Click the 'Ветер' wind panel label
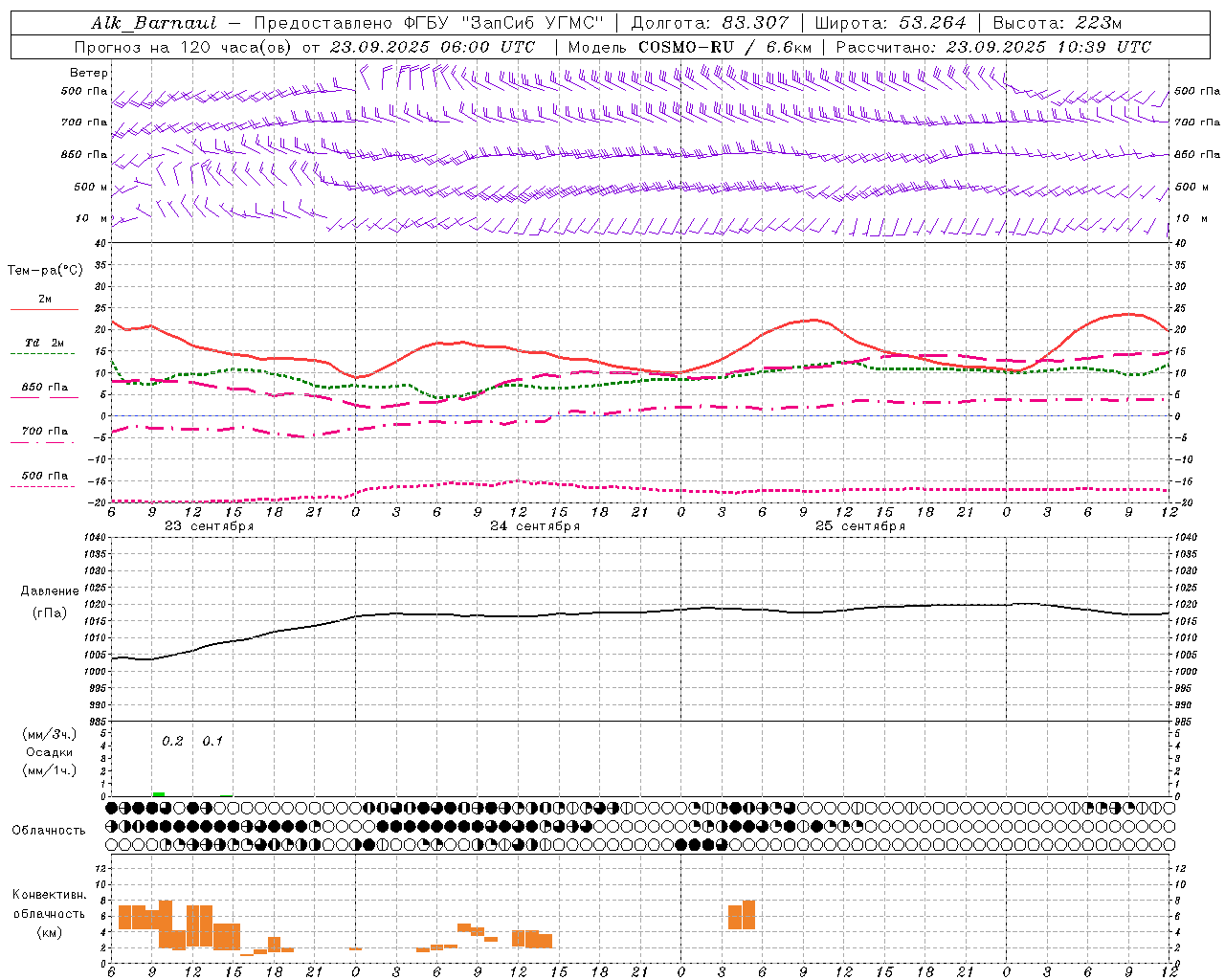The image size is (1225, 980). pos(89,73)
